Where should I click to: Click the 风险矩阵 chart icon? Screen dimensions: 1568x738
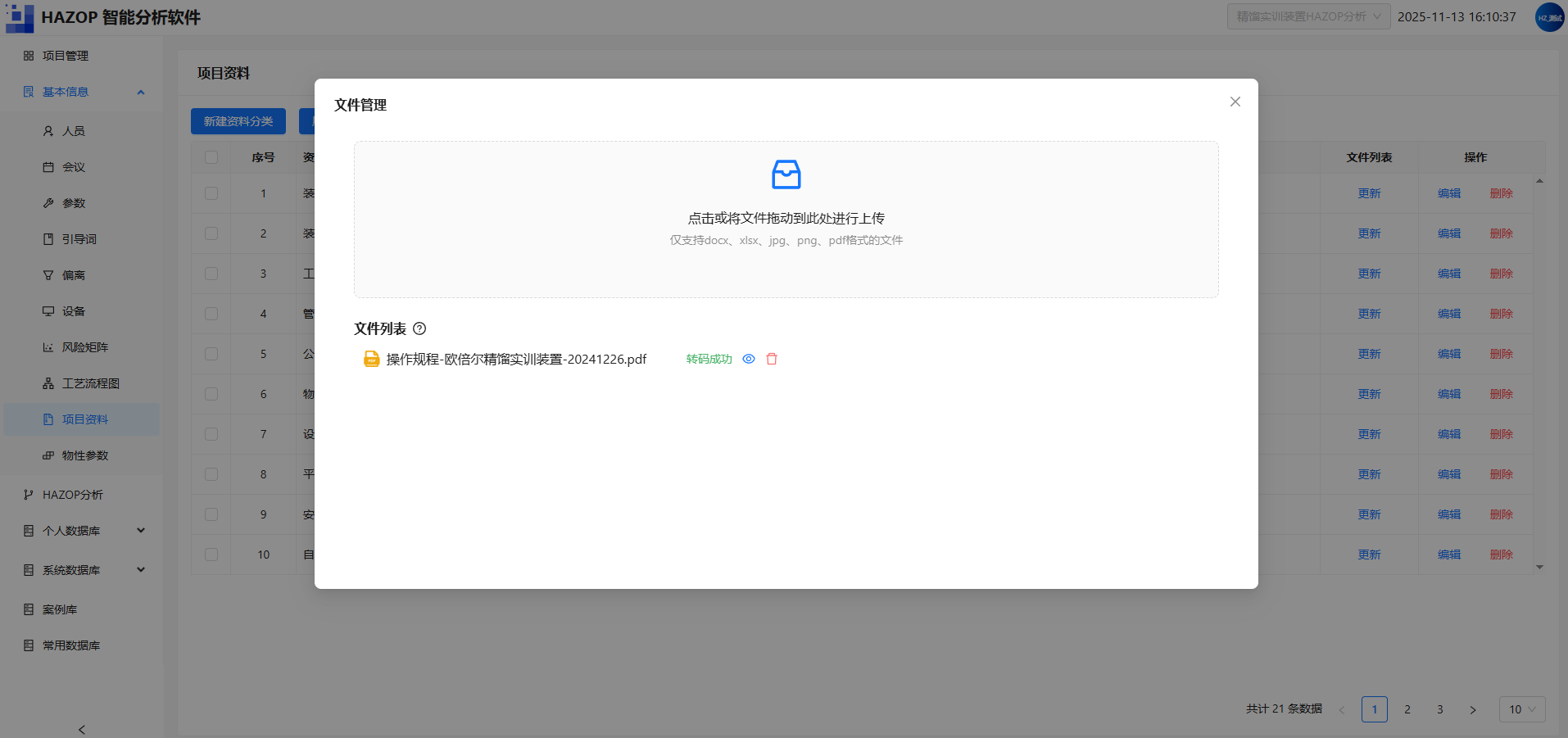(x=48, y=347)
